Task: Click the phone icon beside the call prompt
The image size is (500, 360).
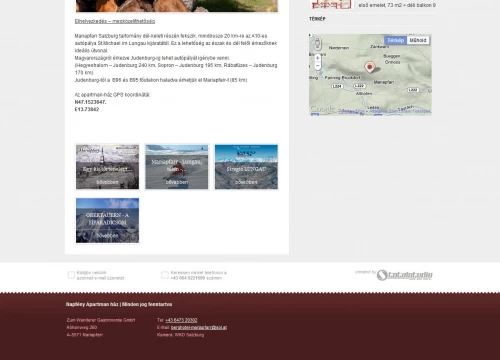Action: pos(165,275)
